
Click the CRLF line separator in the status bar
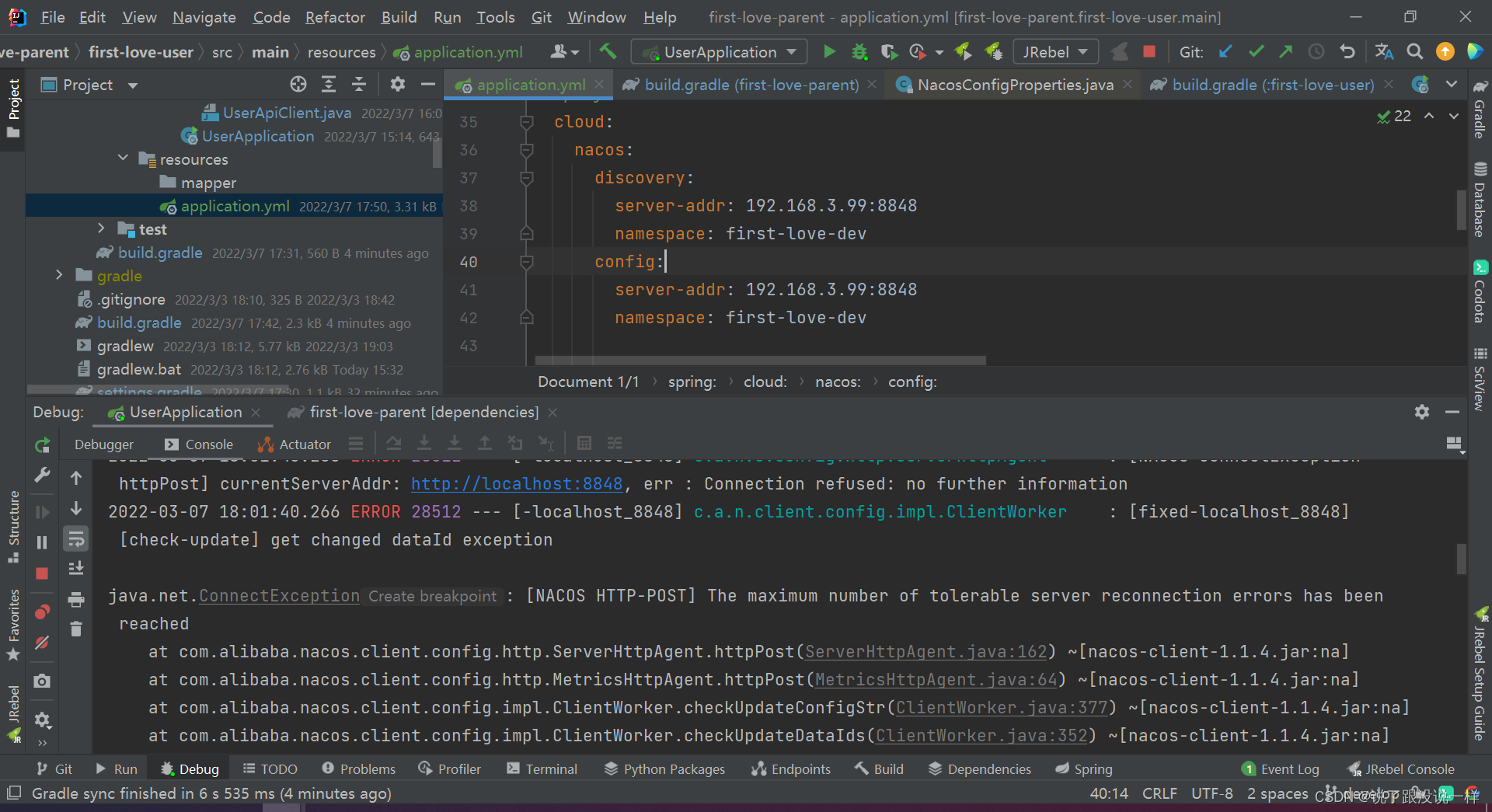(x=1159, y=793)
